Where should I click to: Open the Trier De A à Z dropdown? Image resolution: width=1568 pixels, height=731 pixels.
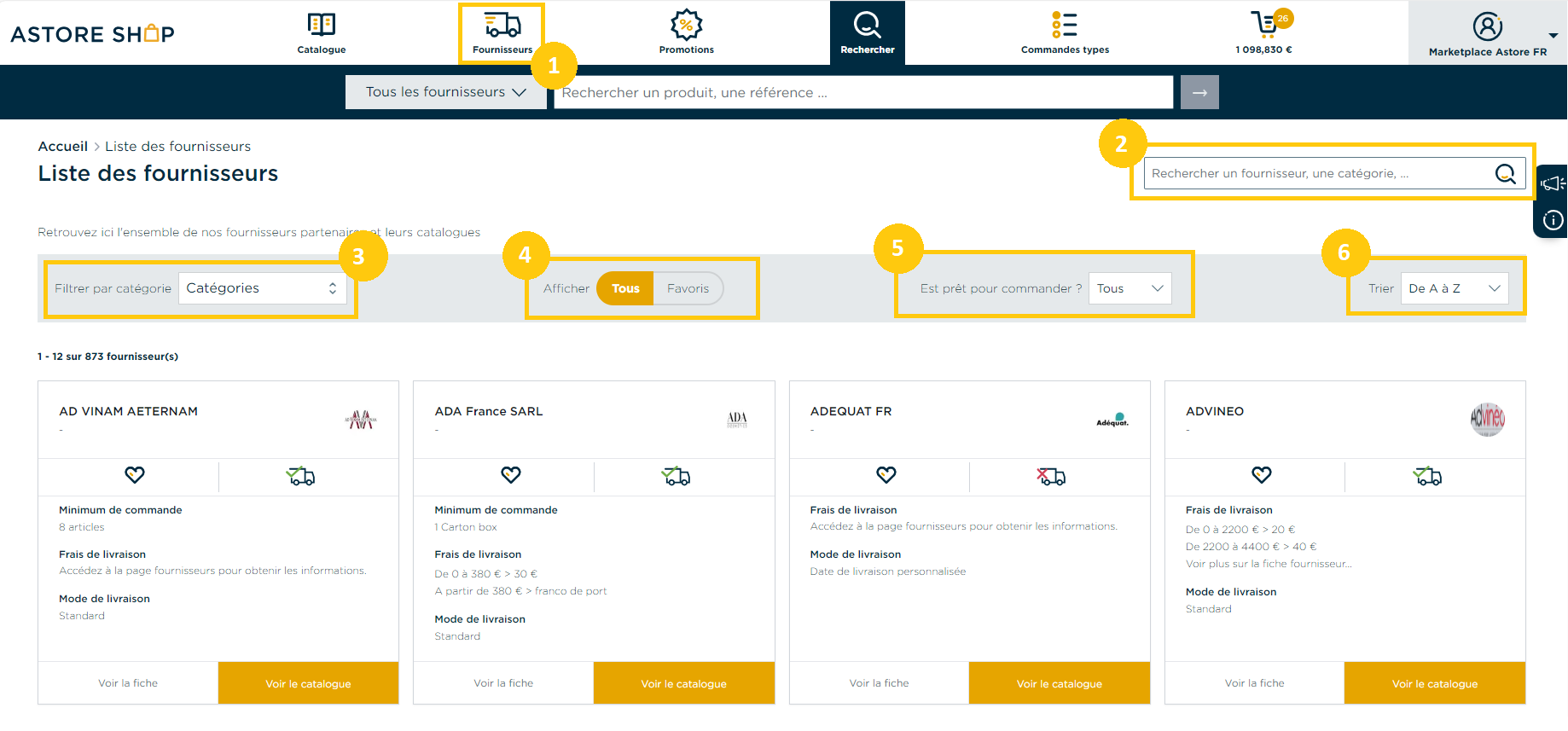click(x=1455, y=288)
